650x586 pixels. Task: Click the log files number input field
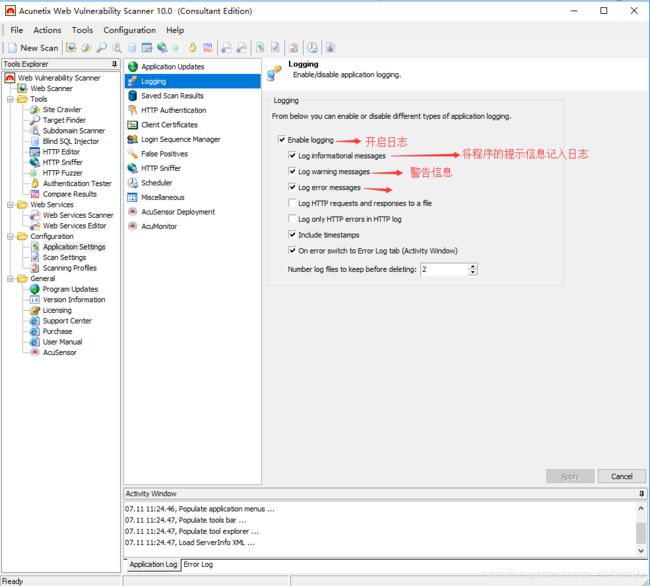(x=444, y=269)
